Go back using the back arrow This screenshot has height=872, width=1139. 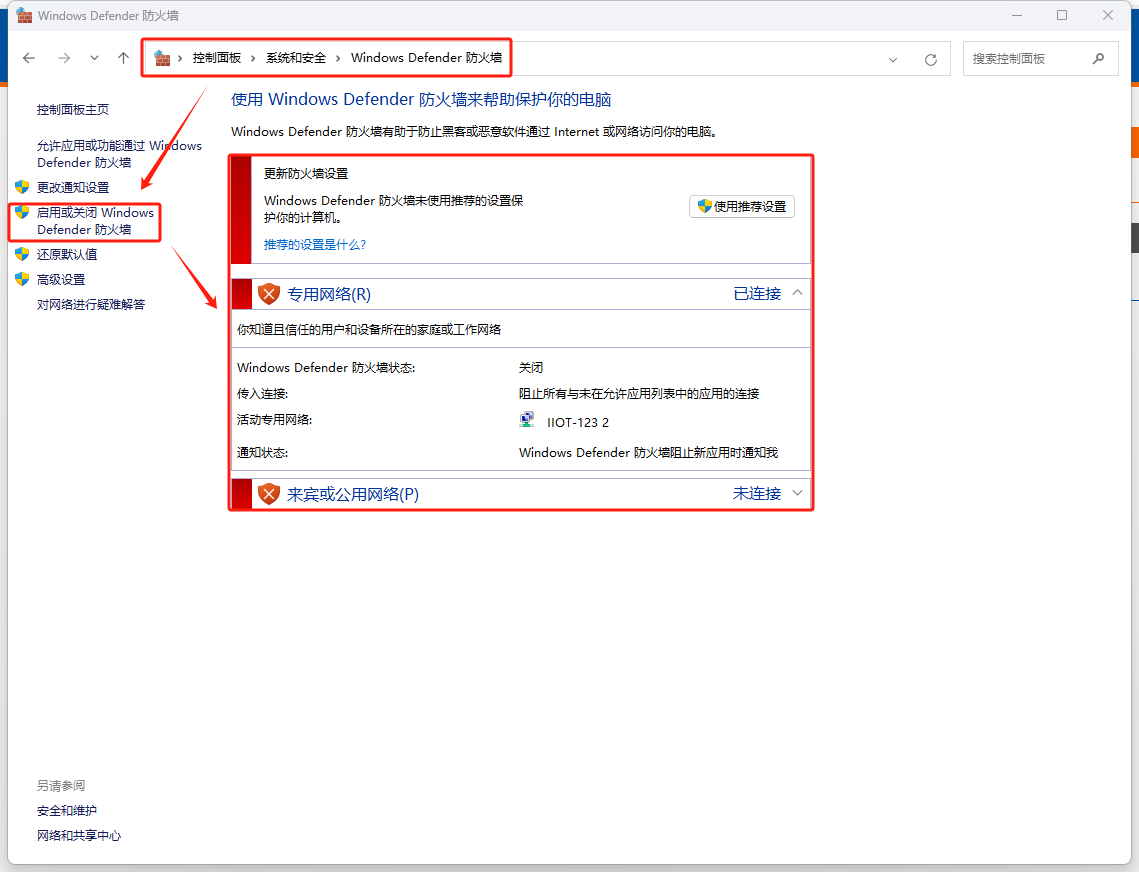pos(29,58)
